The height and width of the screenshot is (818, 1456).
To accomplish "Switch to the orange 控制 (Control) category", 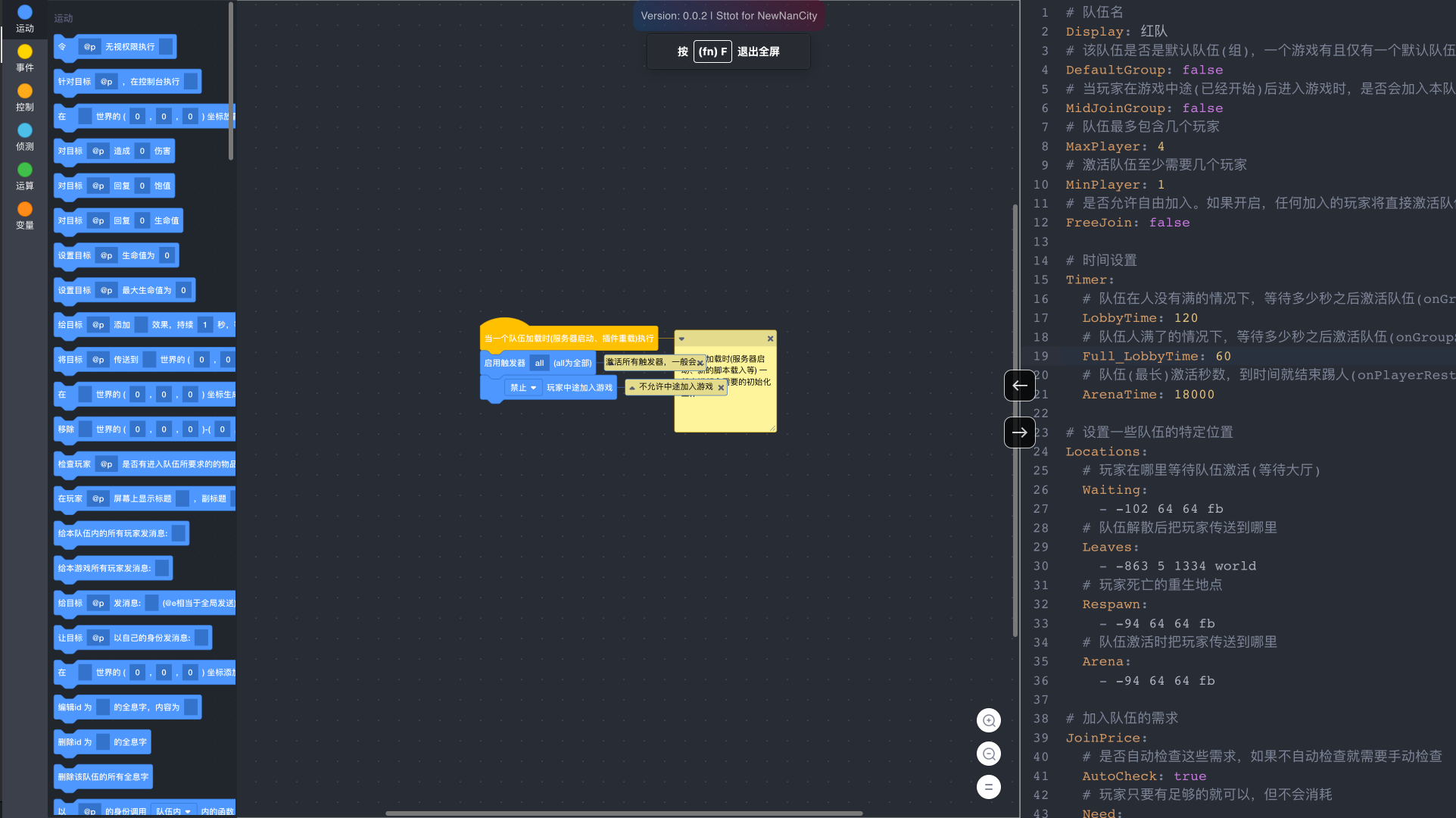I will (24, 97).
